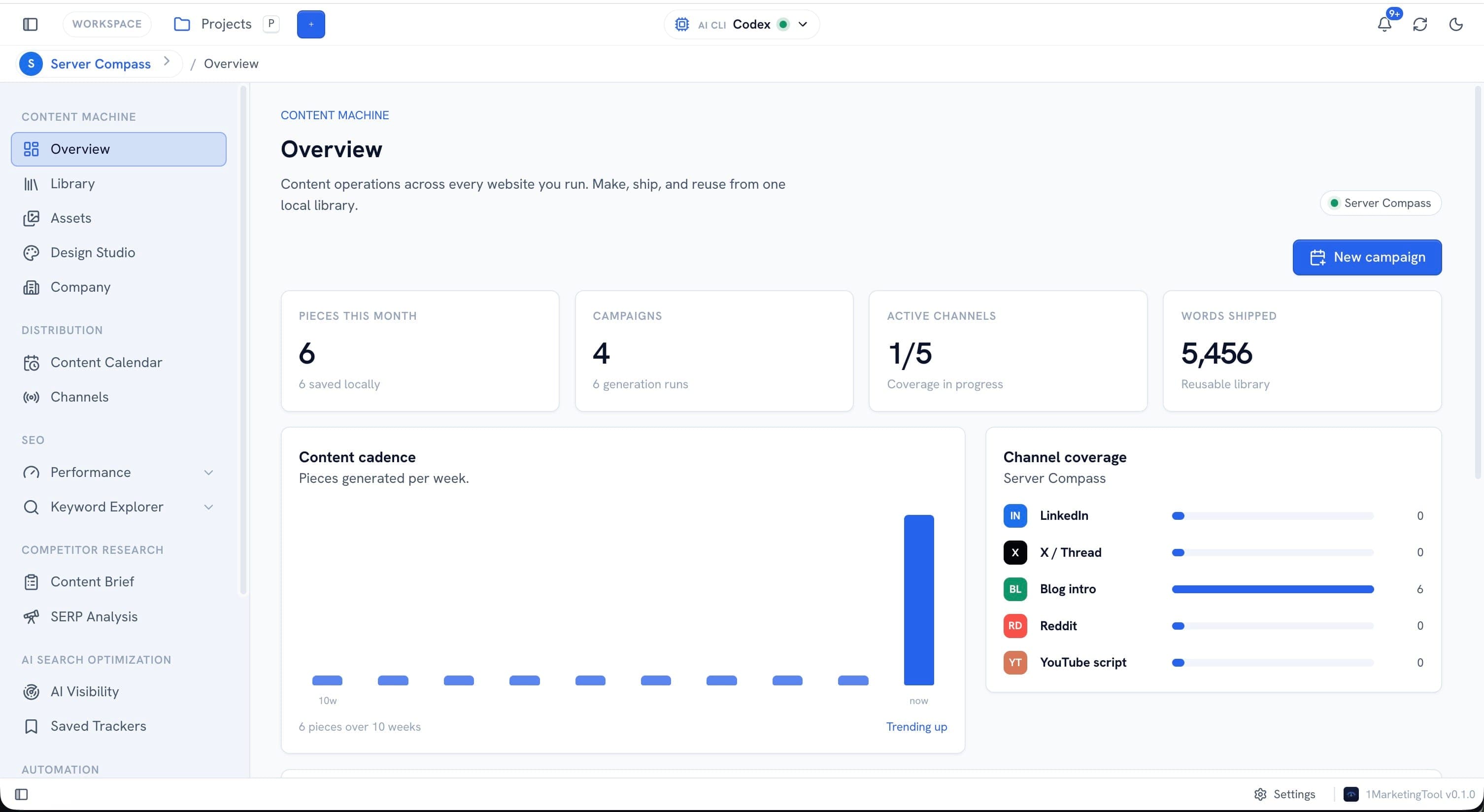Open Assets in the sidebar
The width and height of the screenshot is (1484, 812).
pyautogui.click(x=119, y=218)
